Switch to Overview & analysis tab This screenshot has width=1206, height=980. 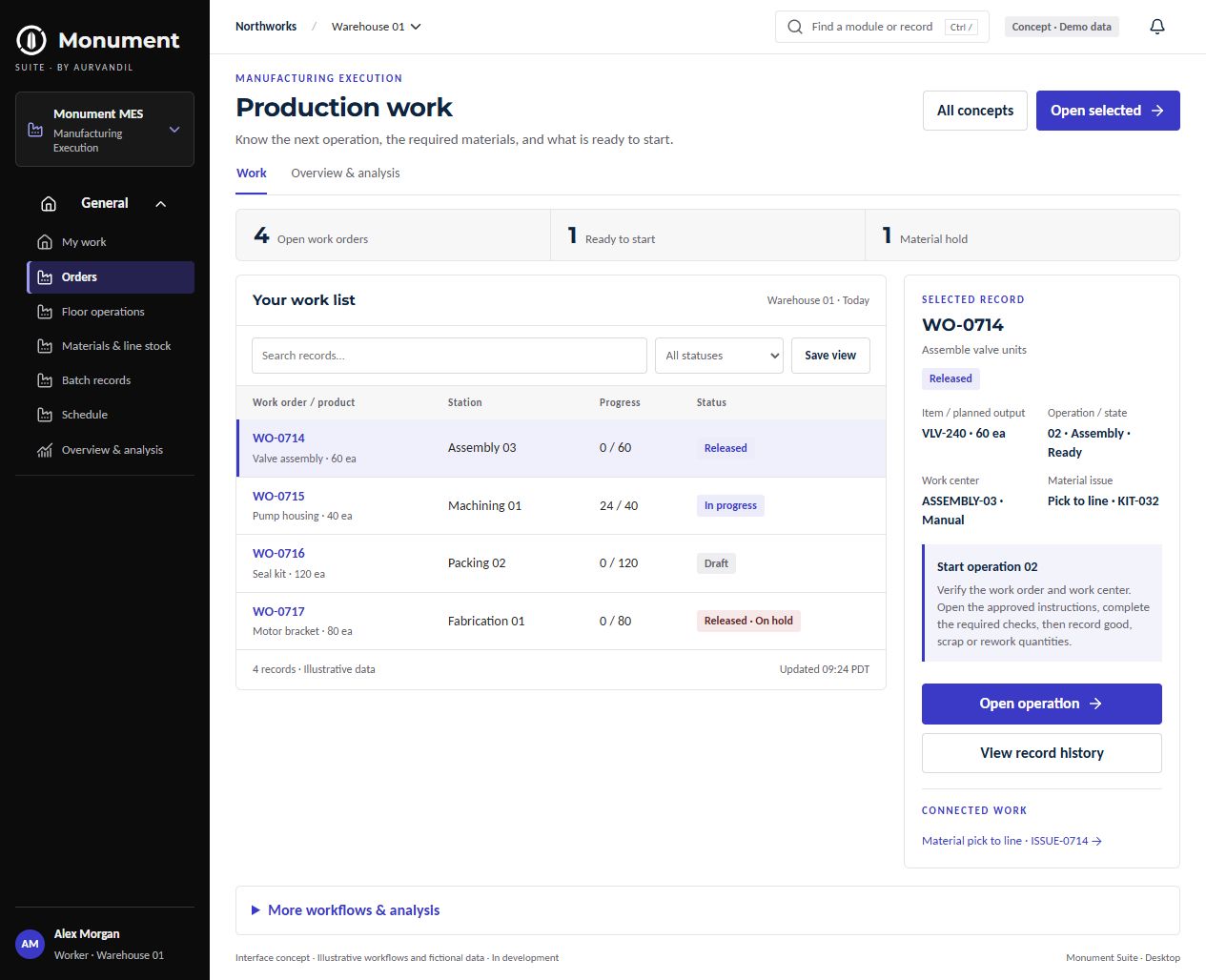(x=345, y=173)
